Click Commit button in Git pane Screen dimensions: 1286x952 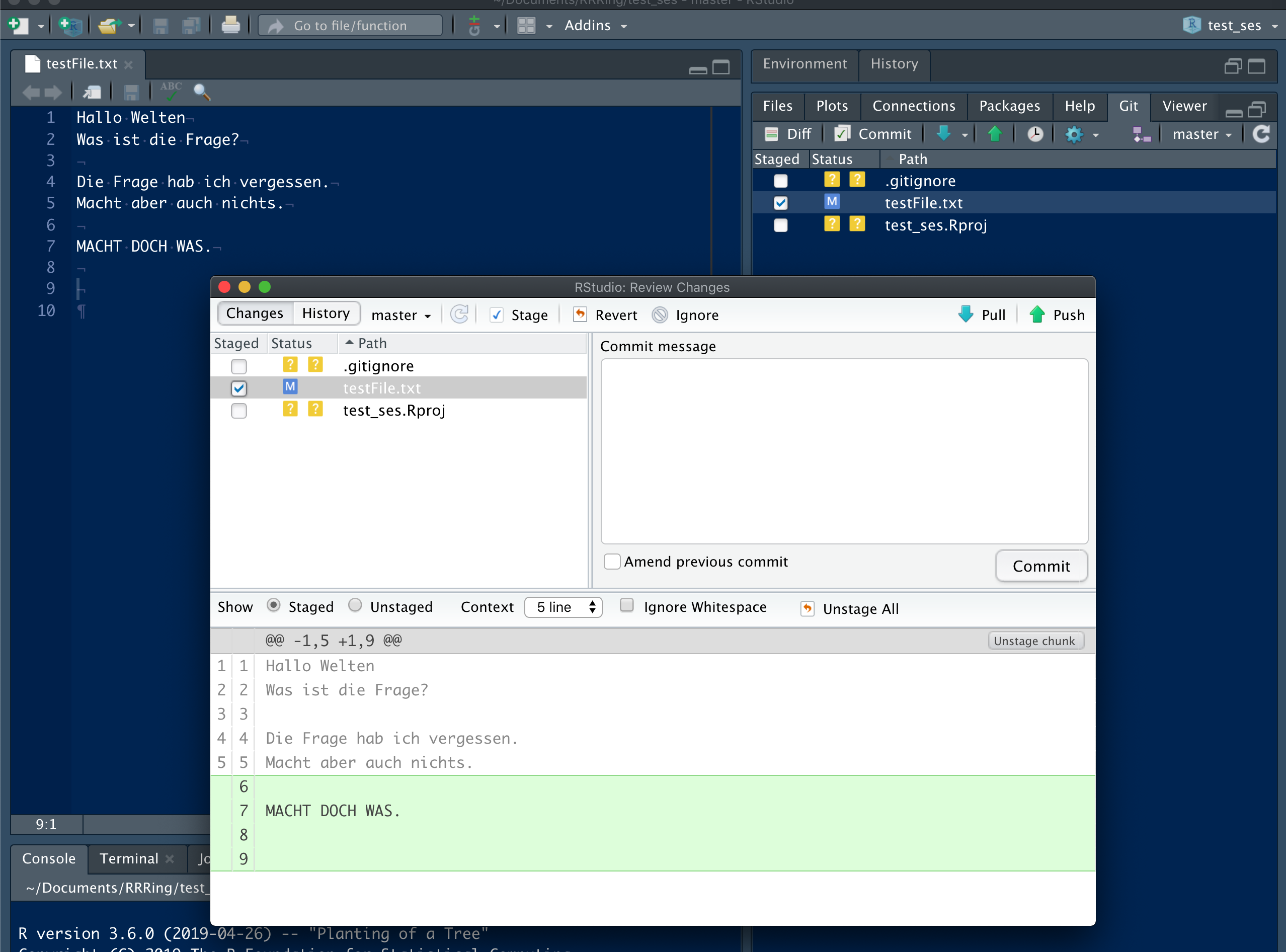[x=873, y=134]
